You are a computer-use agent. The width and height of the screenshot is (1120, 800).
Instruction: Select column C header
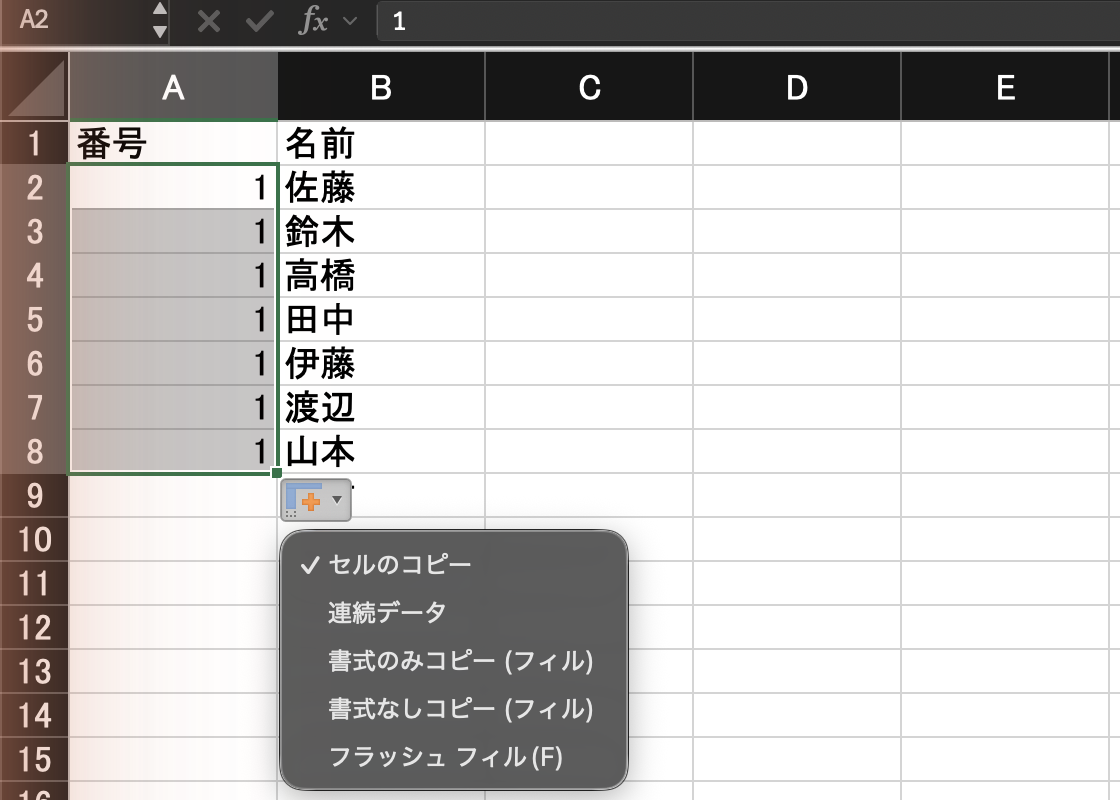click(589, 87)
